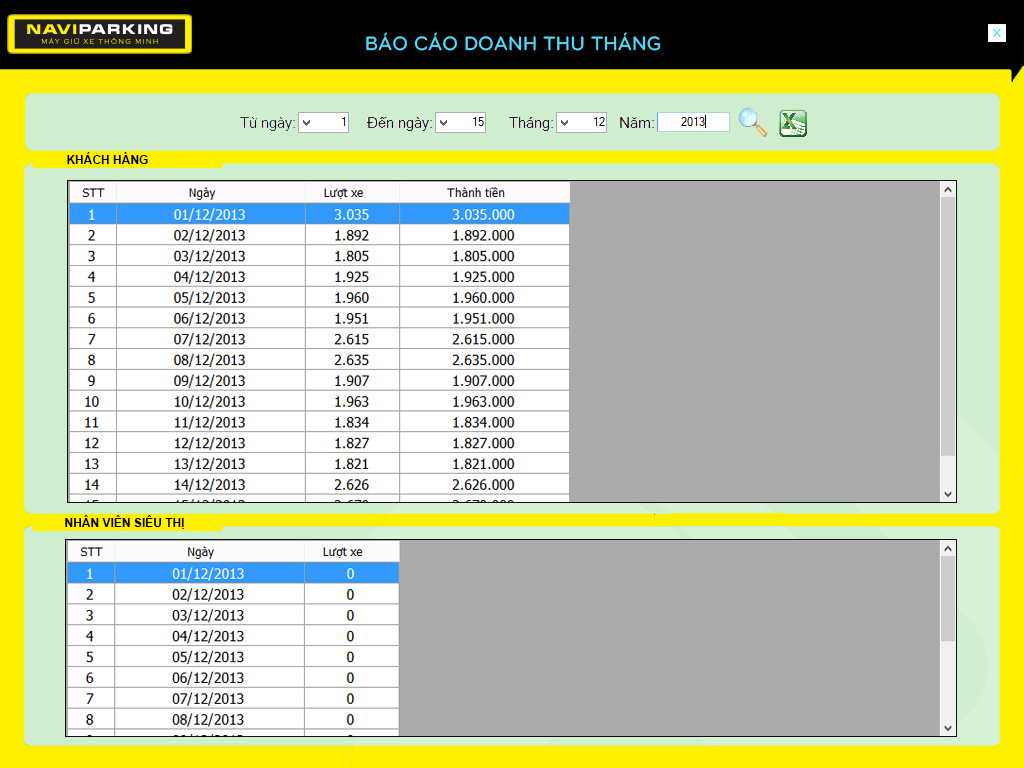
Task: Click STT header in Khách hàng table
Action: point(92,192)
